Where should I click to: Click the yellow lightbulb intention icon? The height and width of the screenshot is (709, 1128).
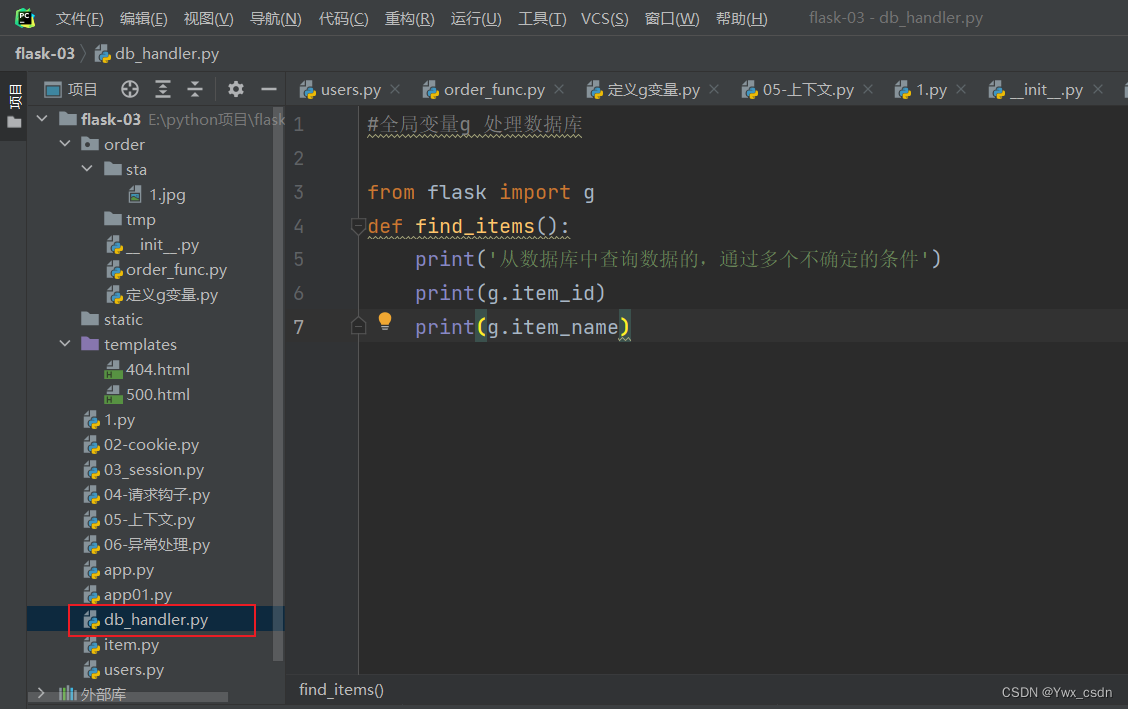pyautogui.click(x=385, y=322)
